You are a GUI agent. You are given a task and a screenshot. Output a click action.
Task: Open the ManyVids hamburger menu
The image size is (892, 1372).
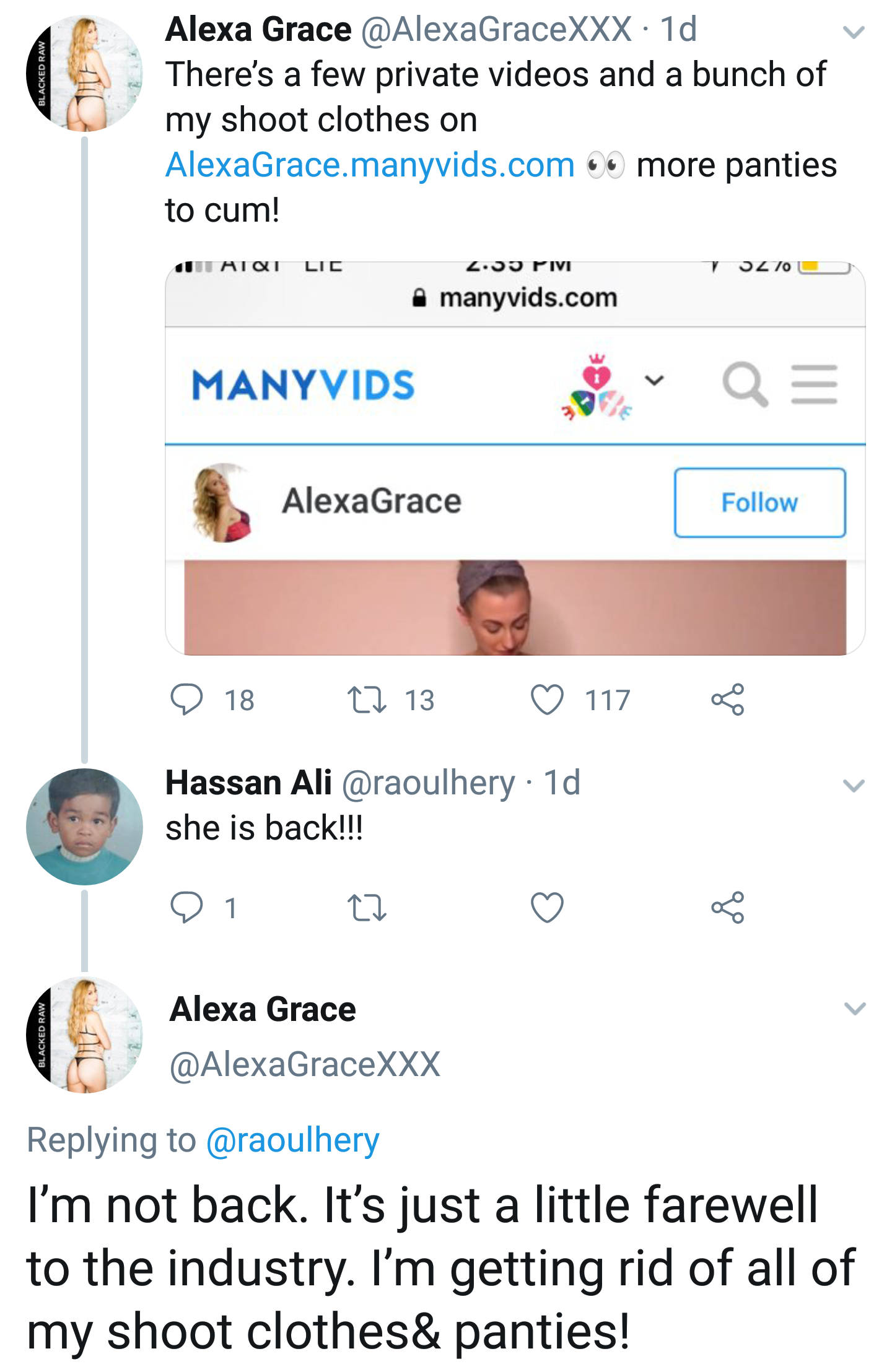814,384
